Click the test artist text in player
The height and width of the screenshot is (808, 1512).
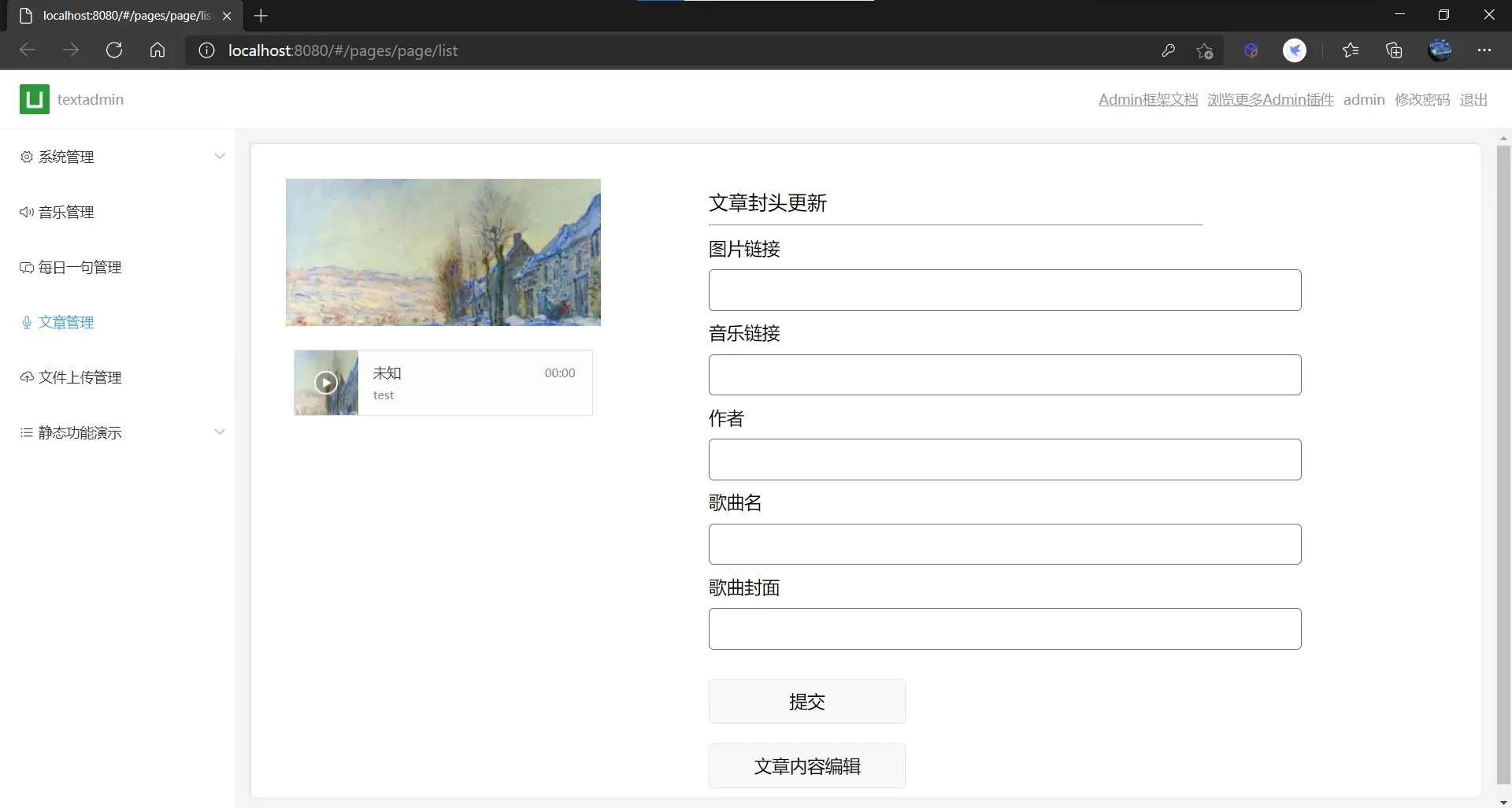point(384,395)
